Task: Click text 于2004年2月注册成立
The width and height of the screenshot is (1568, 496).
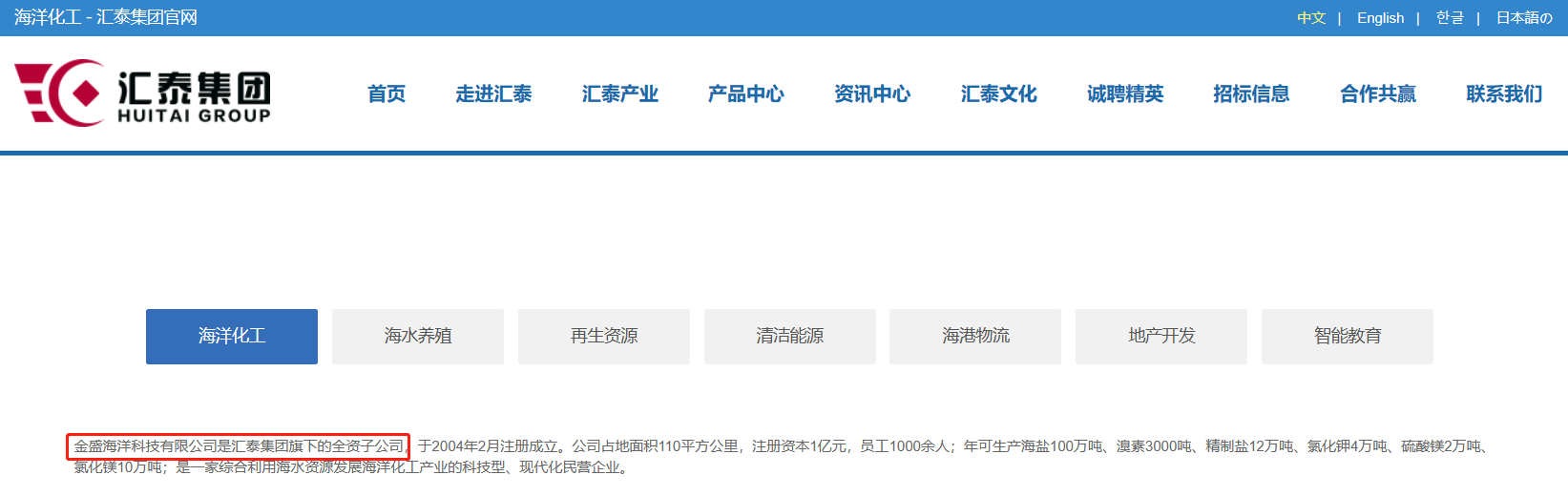Action: [488, 445]
